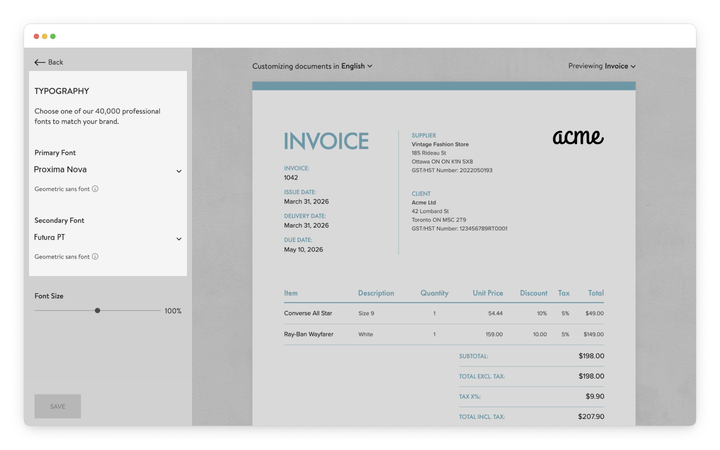
Task: Click the acme logo on invoice
Action: pyautogui.click(x=578, y=137)
